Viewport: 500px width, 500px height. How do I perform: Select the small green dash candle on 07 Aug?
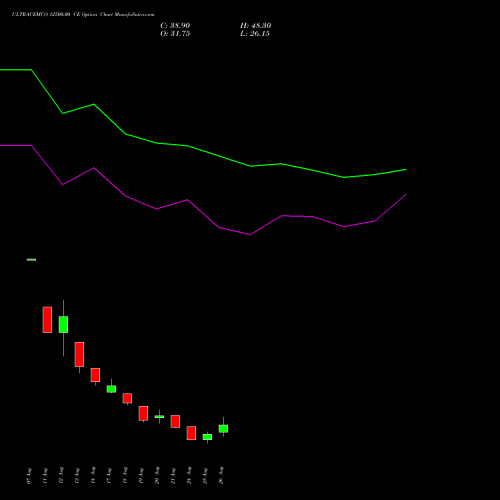pyautogui.click(x=31, y=259)
